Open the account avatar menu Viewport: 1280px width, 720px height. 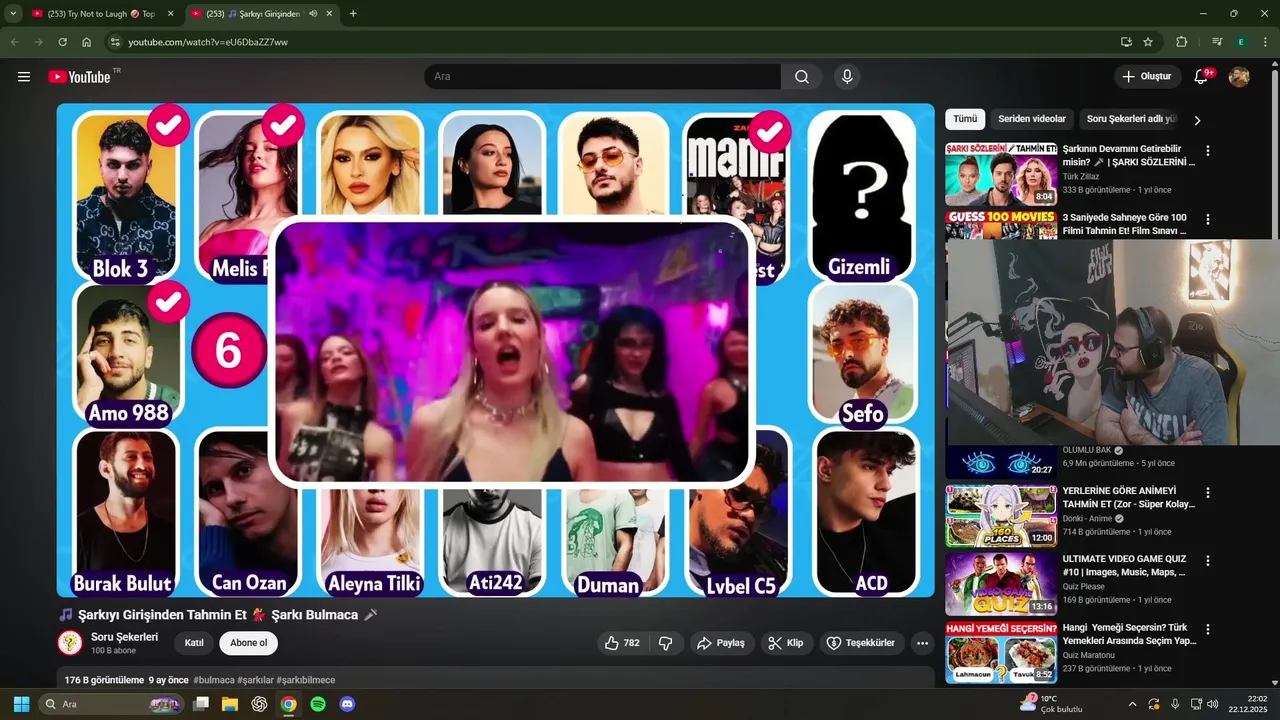(x=1239, y=77)
